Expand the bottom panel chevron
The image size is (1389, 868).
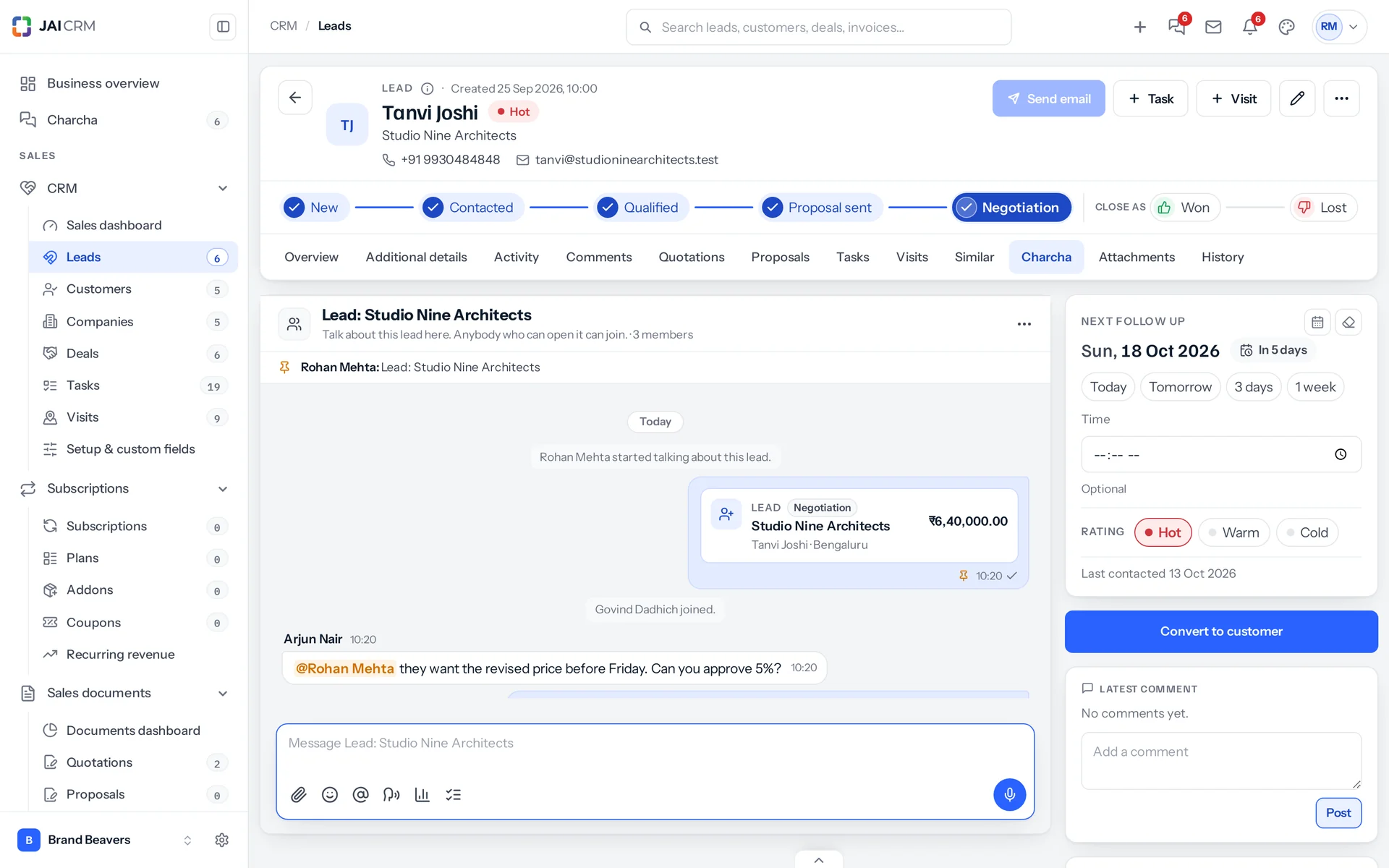click(x=819, y=860)
